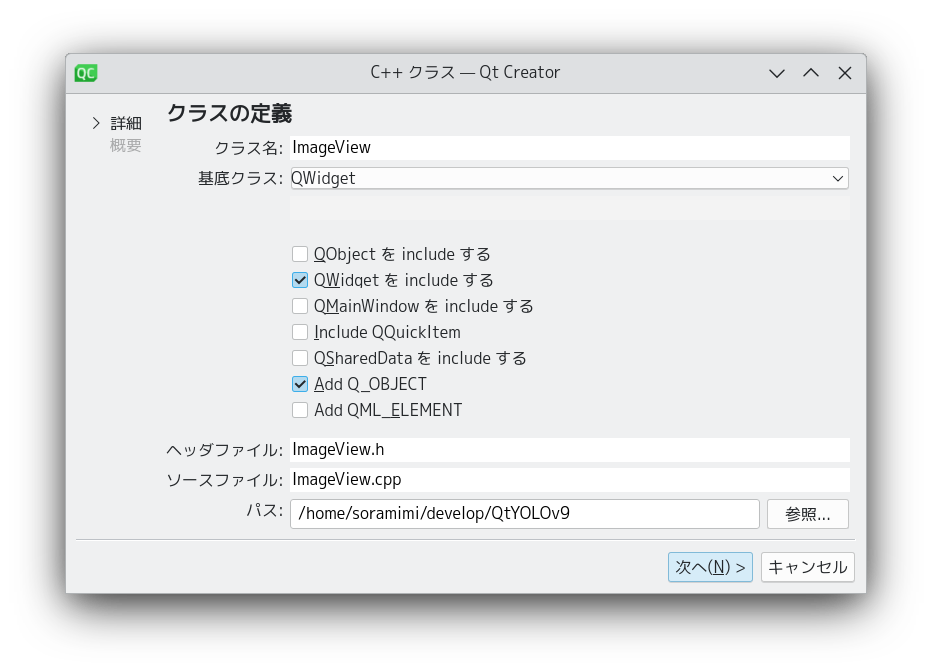Check the 'QSharedData を include する' option
Image resolution: width=933 pixels, height=672 pixels.
(300, 358)
